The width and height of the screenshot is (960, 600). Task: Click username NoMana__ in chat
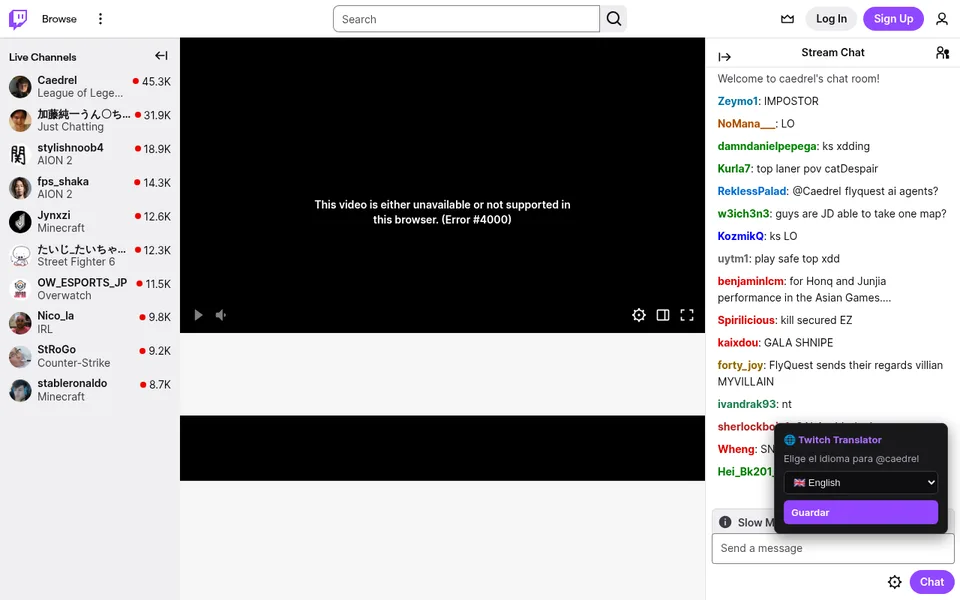pyautogui.click(x=746, y=124)
